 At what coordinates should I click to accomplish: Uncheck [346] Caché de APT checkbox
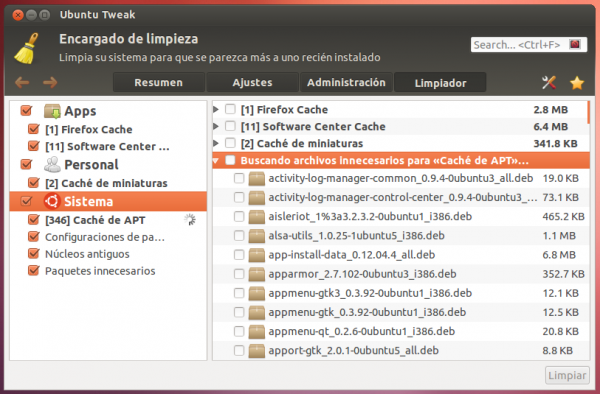click(x=34, y=220)
